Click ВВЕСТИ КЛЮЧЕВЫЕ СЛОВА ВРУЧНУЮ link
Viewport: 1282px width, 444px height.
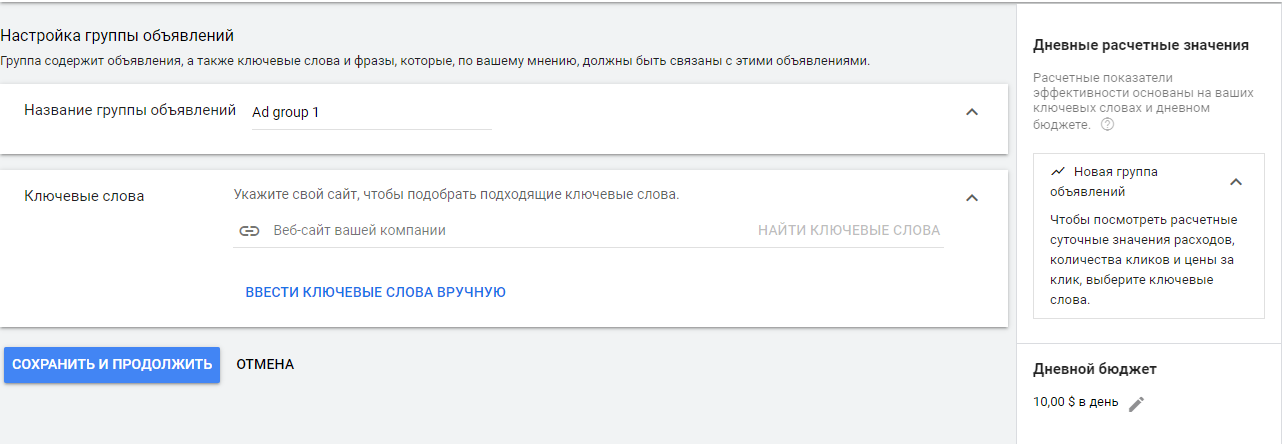[x=376, y=292]
